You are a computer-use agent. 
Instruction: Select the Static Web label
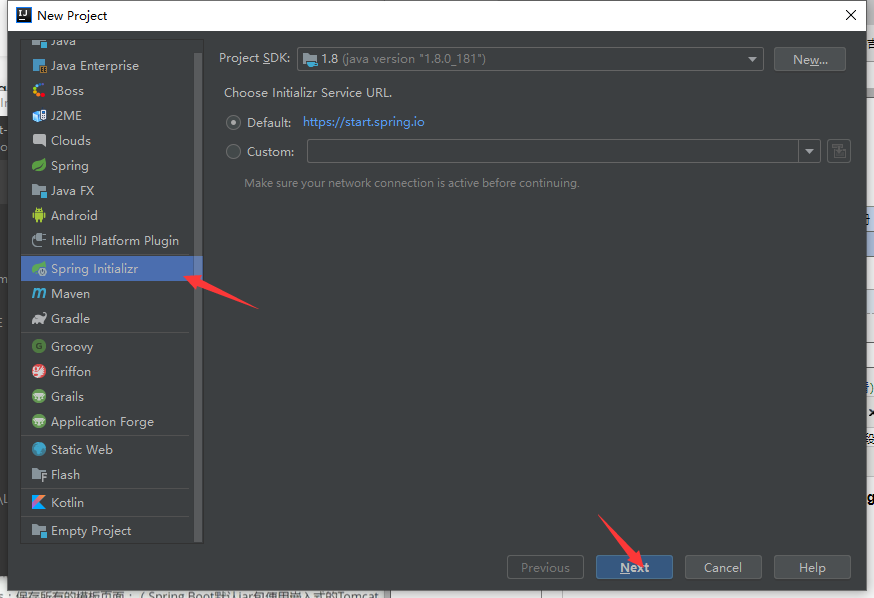click(x=82, y=449)
